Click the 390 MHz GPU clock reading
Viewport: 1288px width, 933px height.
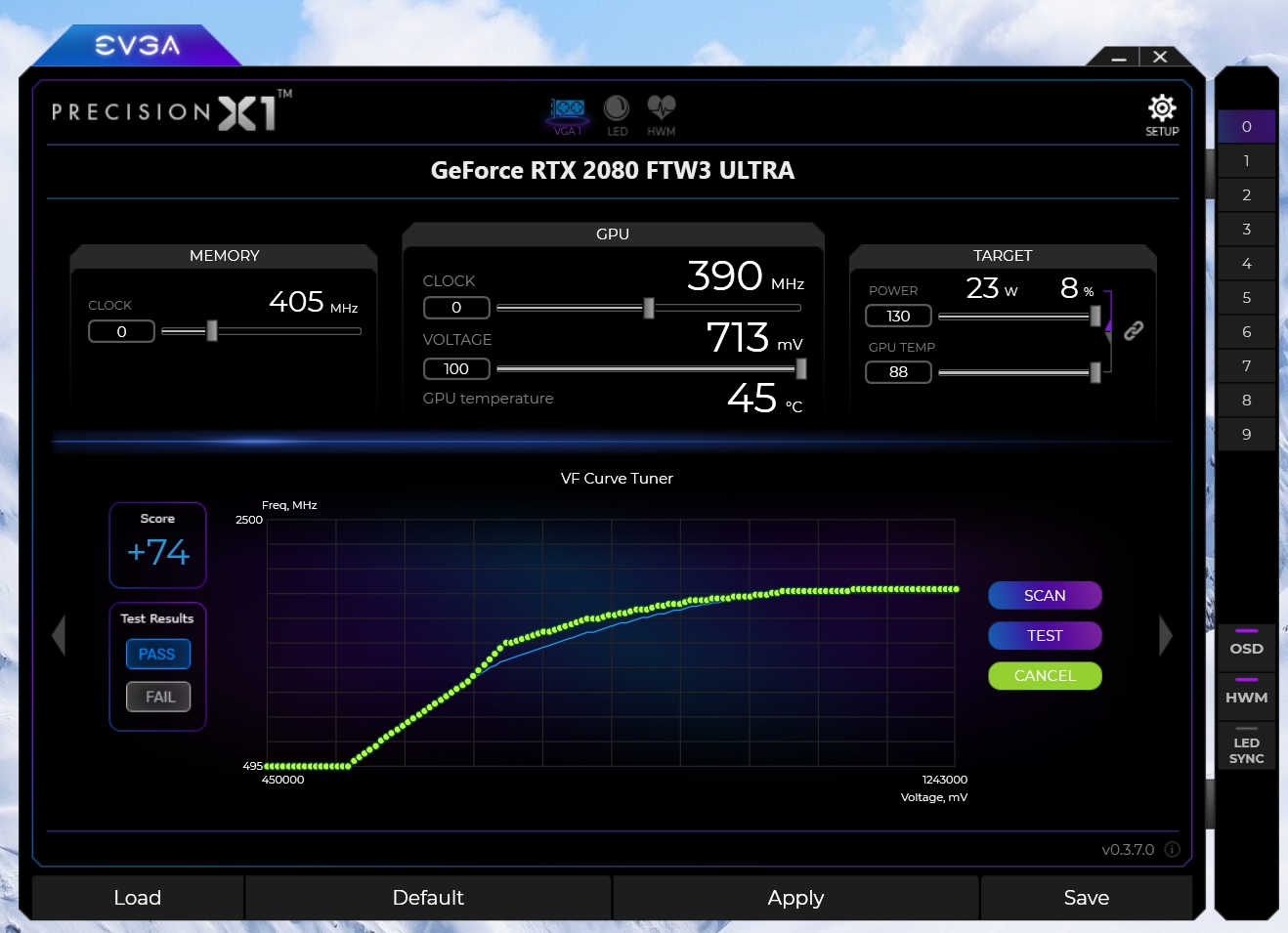coord(746,276)
